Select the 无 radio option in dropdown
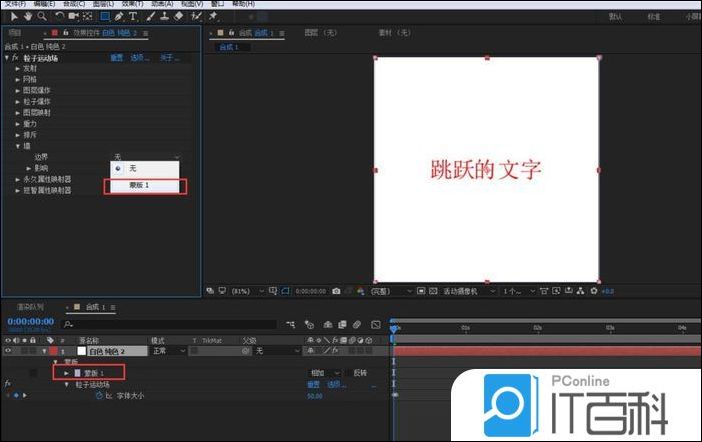Viewport: 702px width, 442px height. (x=130, y=168)
